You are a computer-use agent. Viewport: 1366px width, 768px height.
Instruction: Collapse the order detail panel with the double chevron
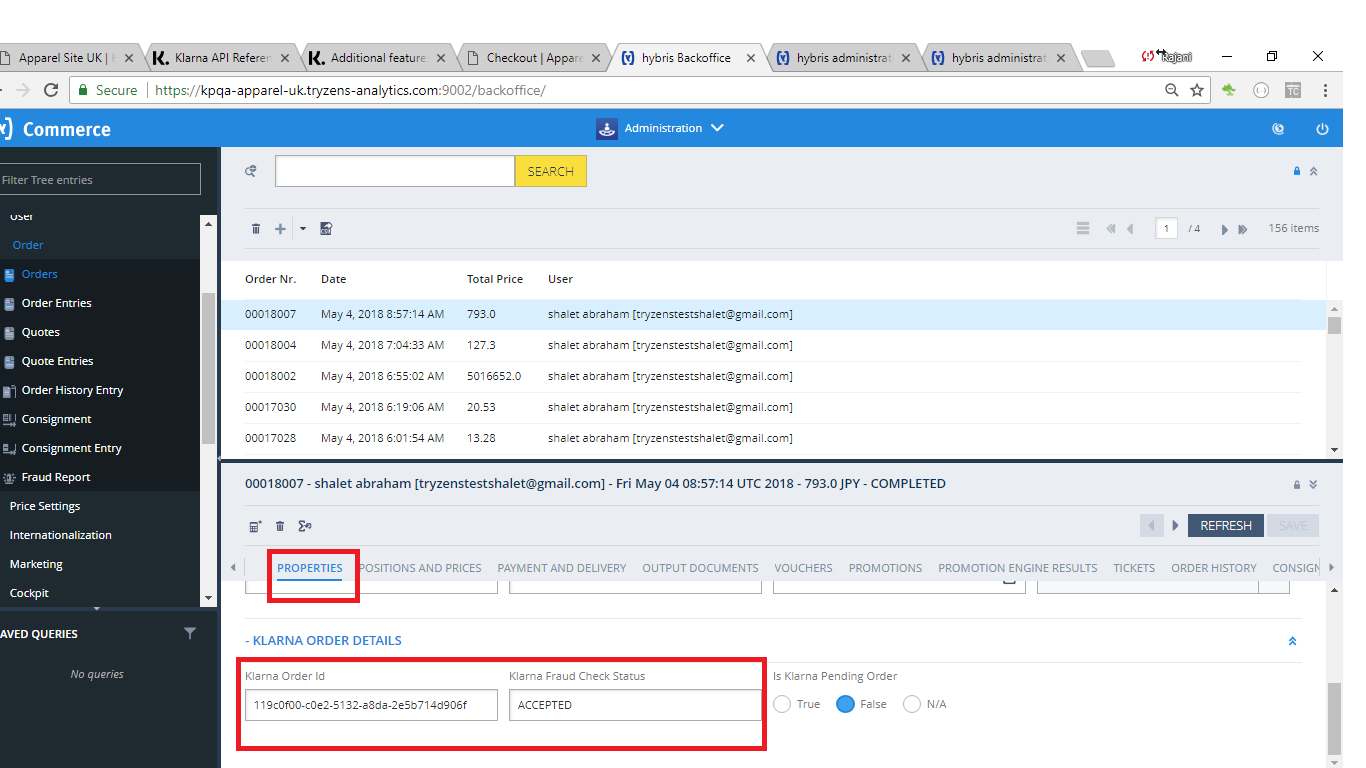(x=1313, y=484)
